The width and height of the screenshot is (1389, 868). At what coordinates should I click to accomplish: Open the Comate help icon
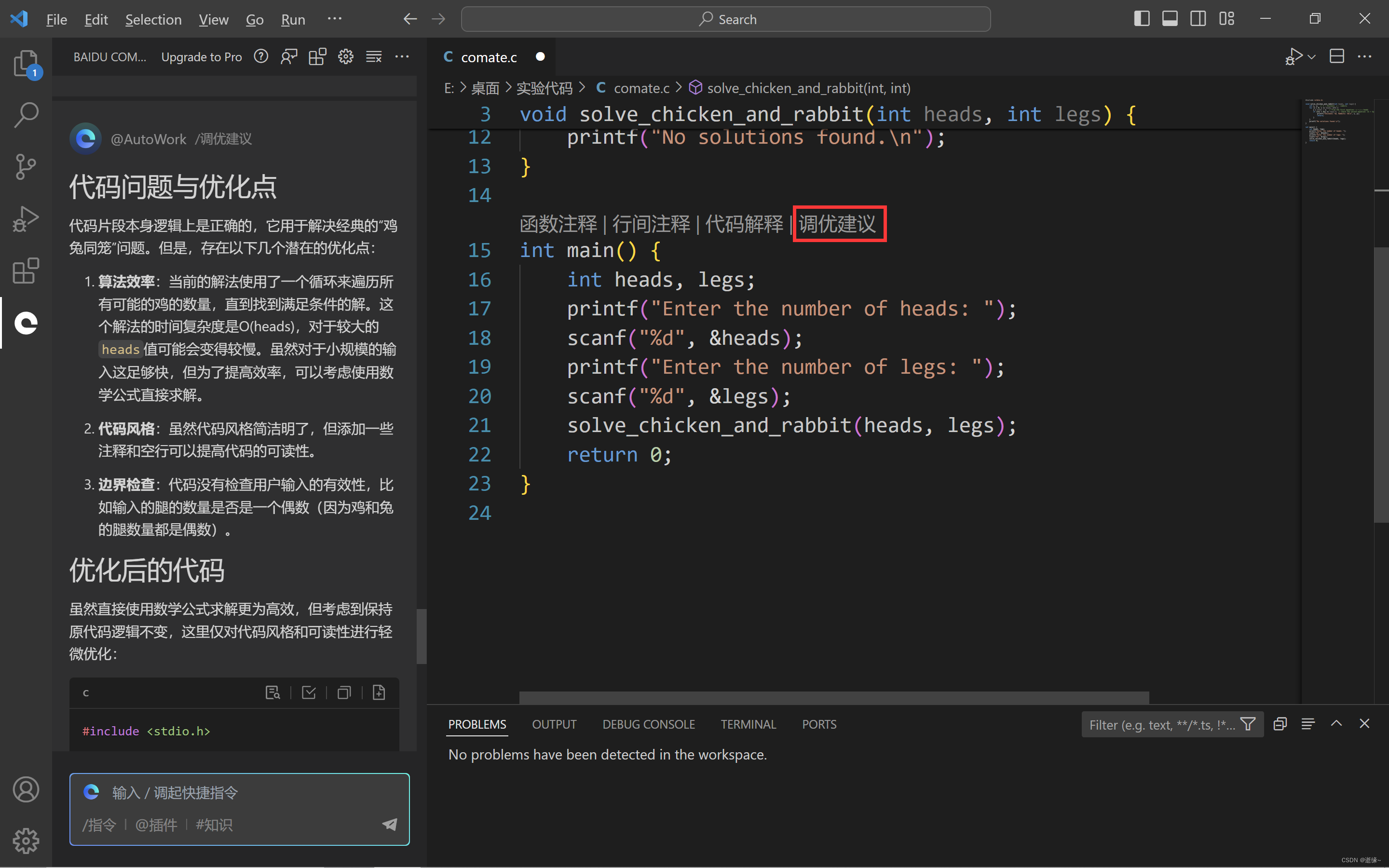tap(261, 57)
